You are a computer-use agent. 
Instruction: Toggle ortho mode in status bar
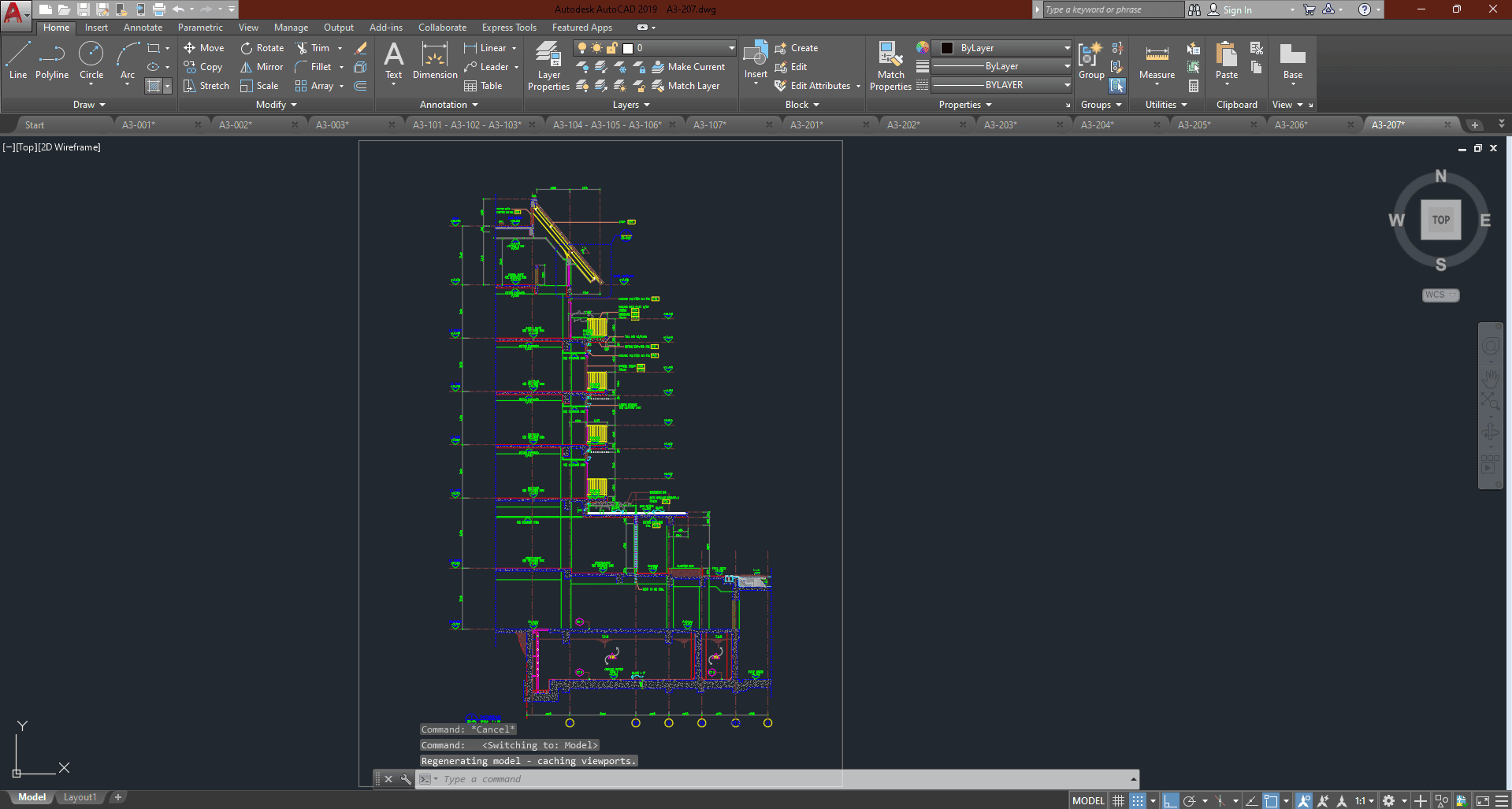coord(1171,800)
